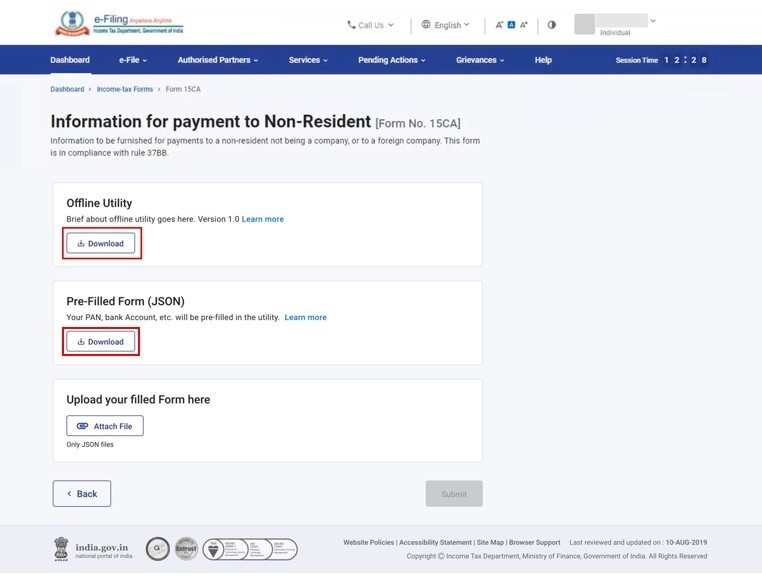This screenshot has width=762, height=576.
Task: Click the india.gov.in national portal logo
Action: 92,549
